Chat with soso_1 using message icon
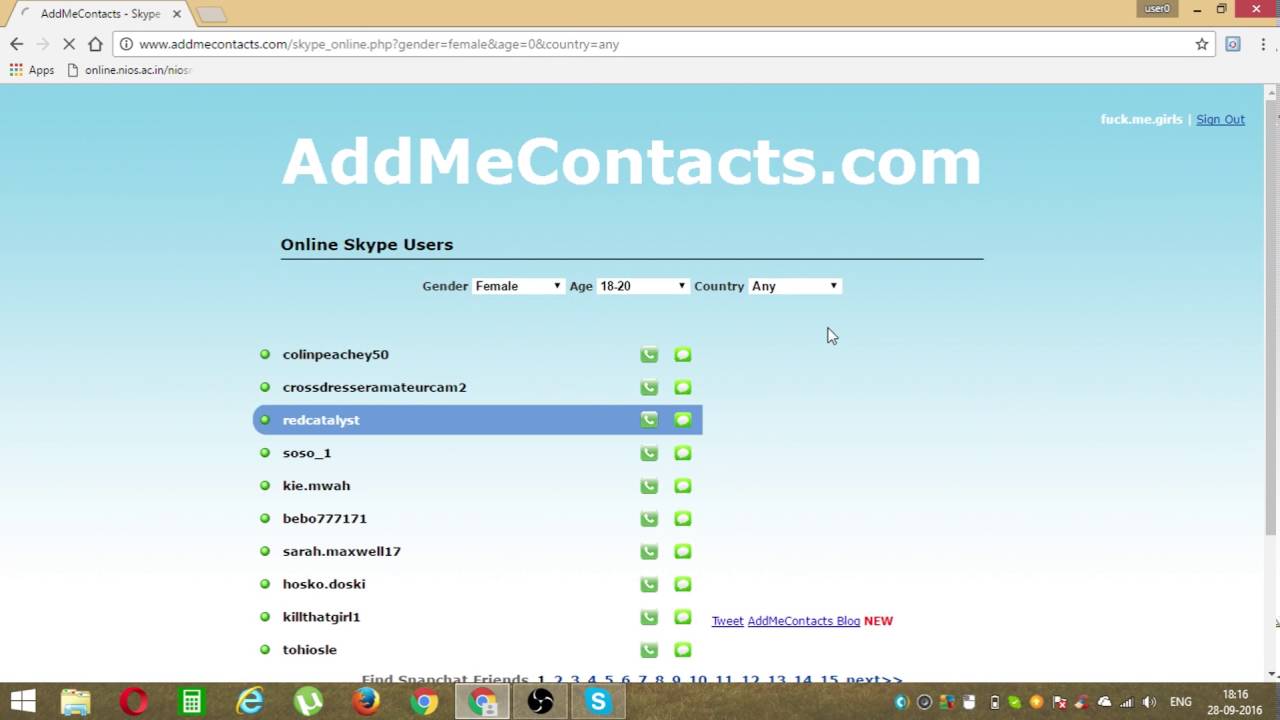The image size is (1280, 720). 683,453
